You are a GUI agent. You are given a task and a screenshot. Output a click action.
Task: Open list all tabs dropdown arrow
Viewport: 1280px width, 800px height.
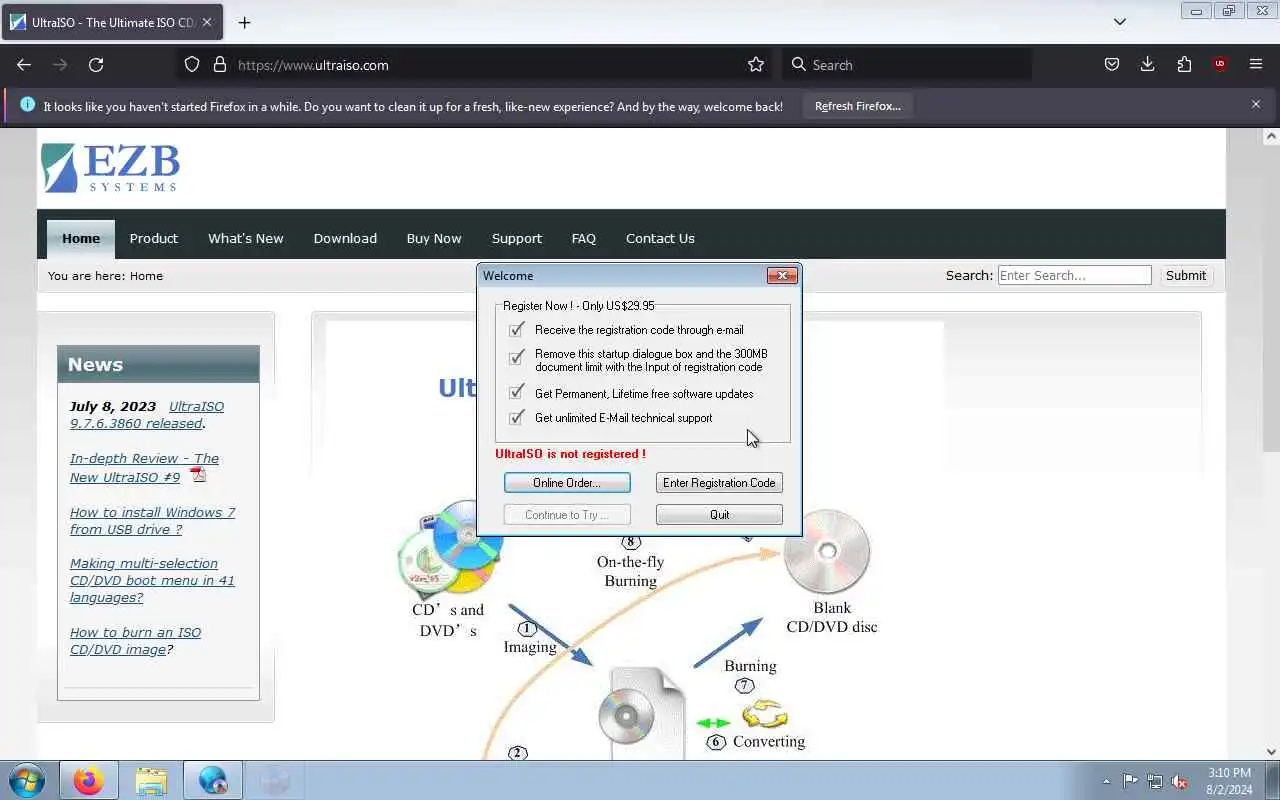(x=1120, y=22)
